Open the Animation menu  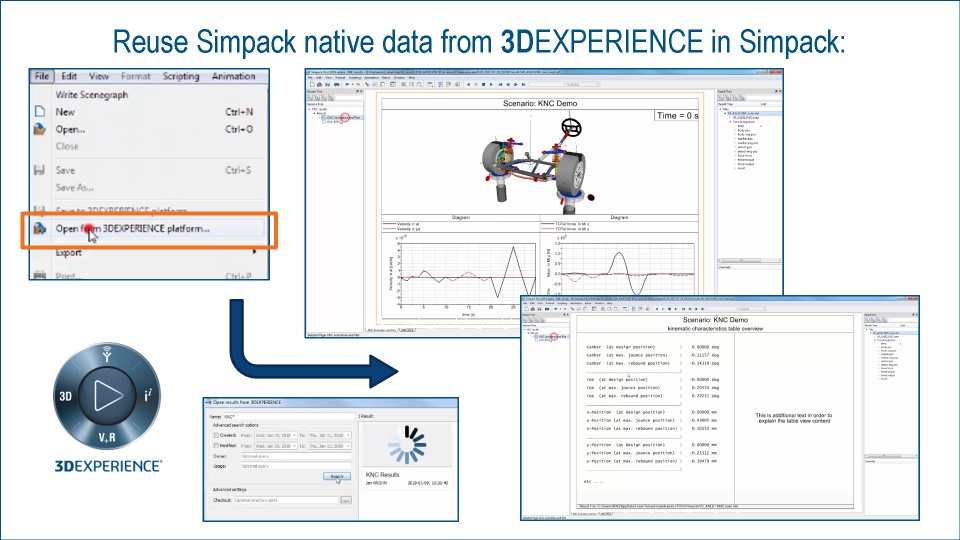click(233, 76)
